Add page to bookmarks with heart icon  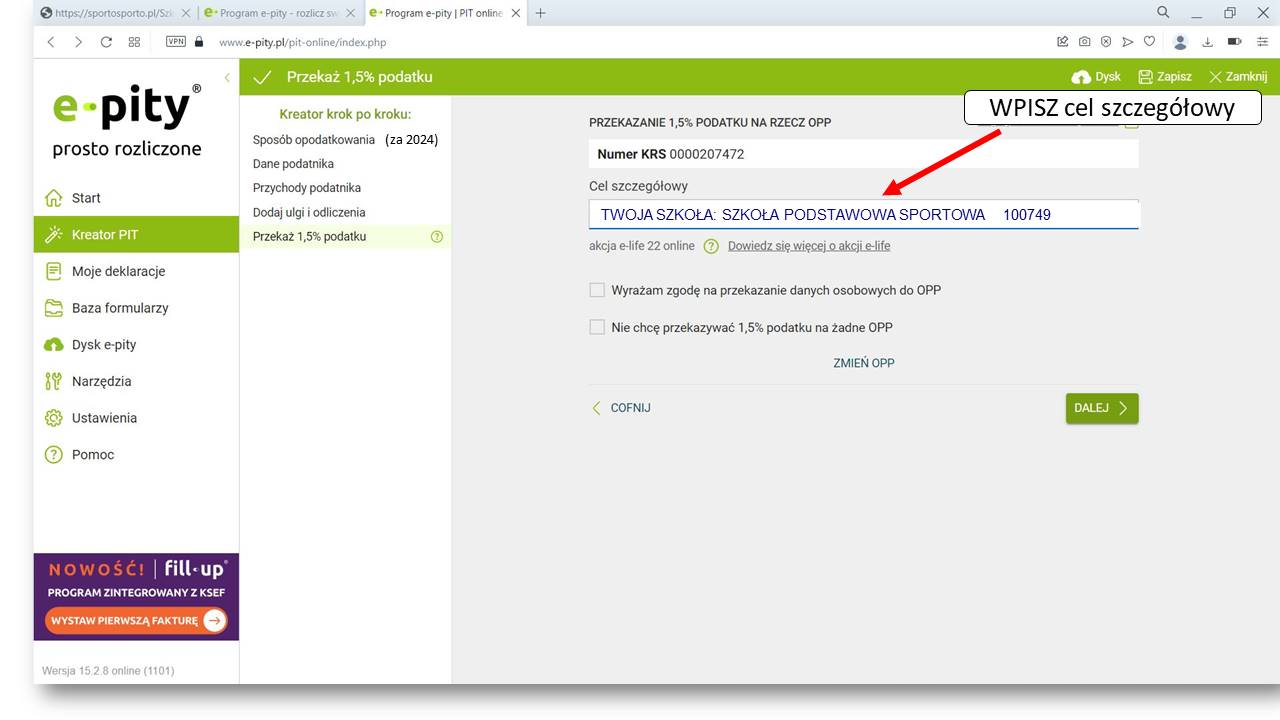click(x=1149, y=42)
